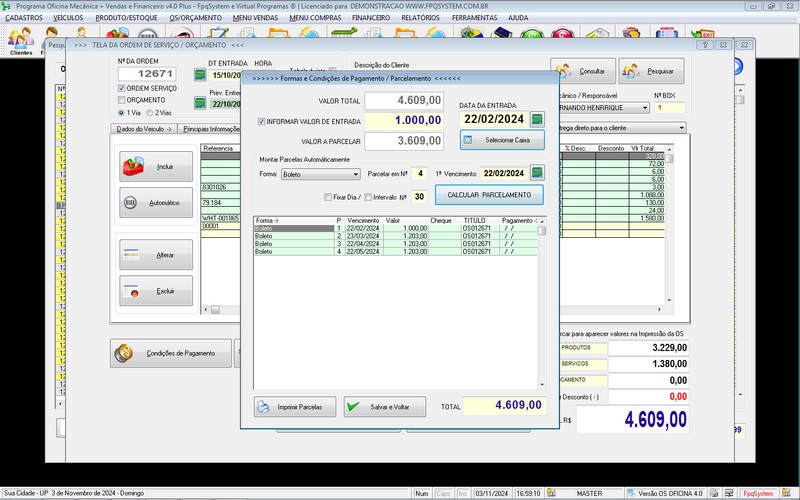Click the Parcelar em Nº field
The width and height of the screenshot is (800, 500).
(x=420, y=173)
